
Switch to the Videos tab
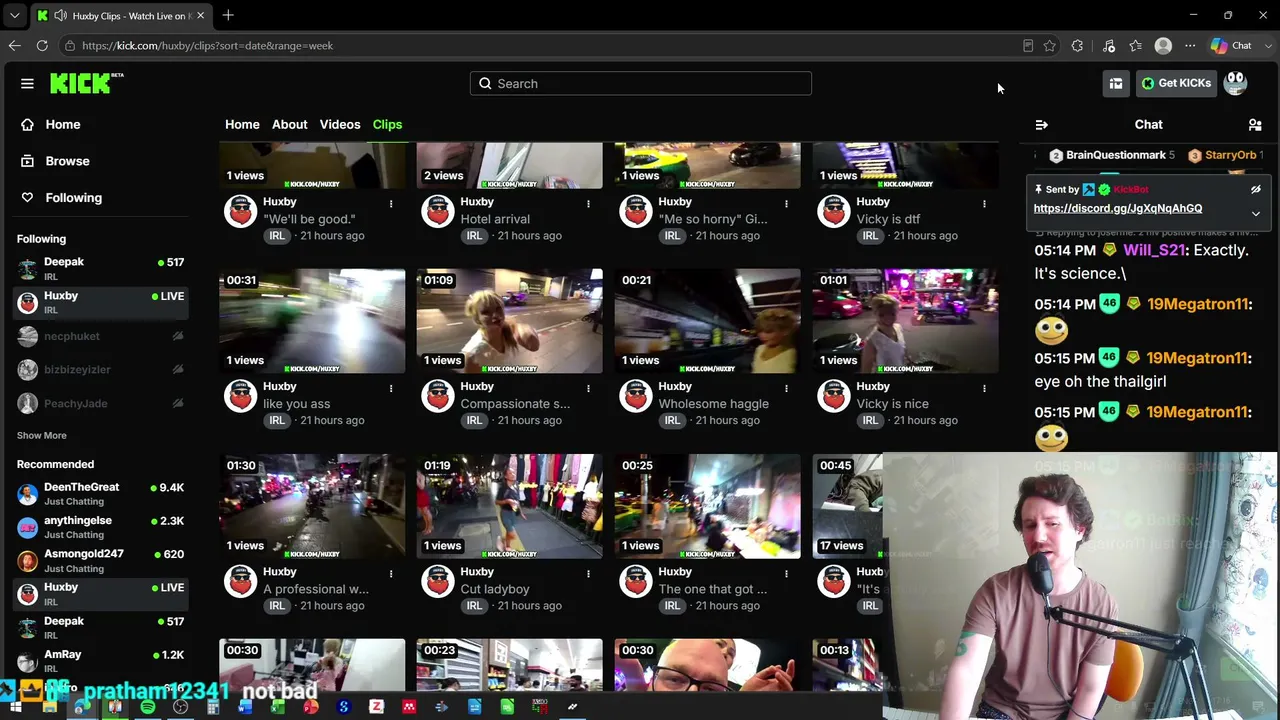(x=340, y=124)
